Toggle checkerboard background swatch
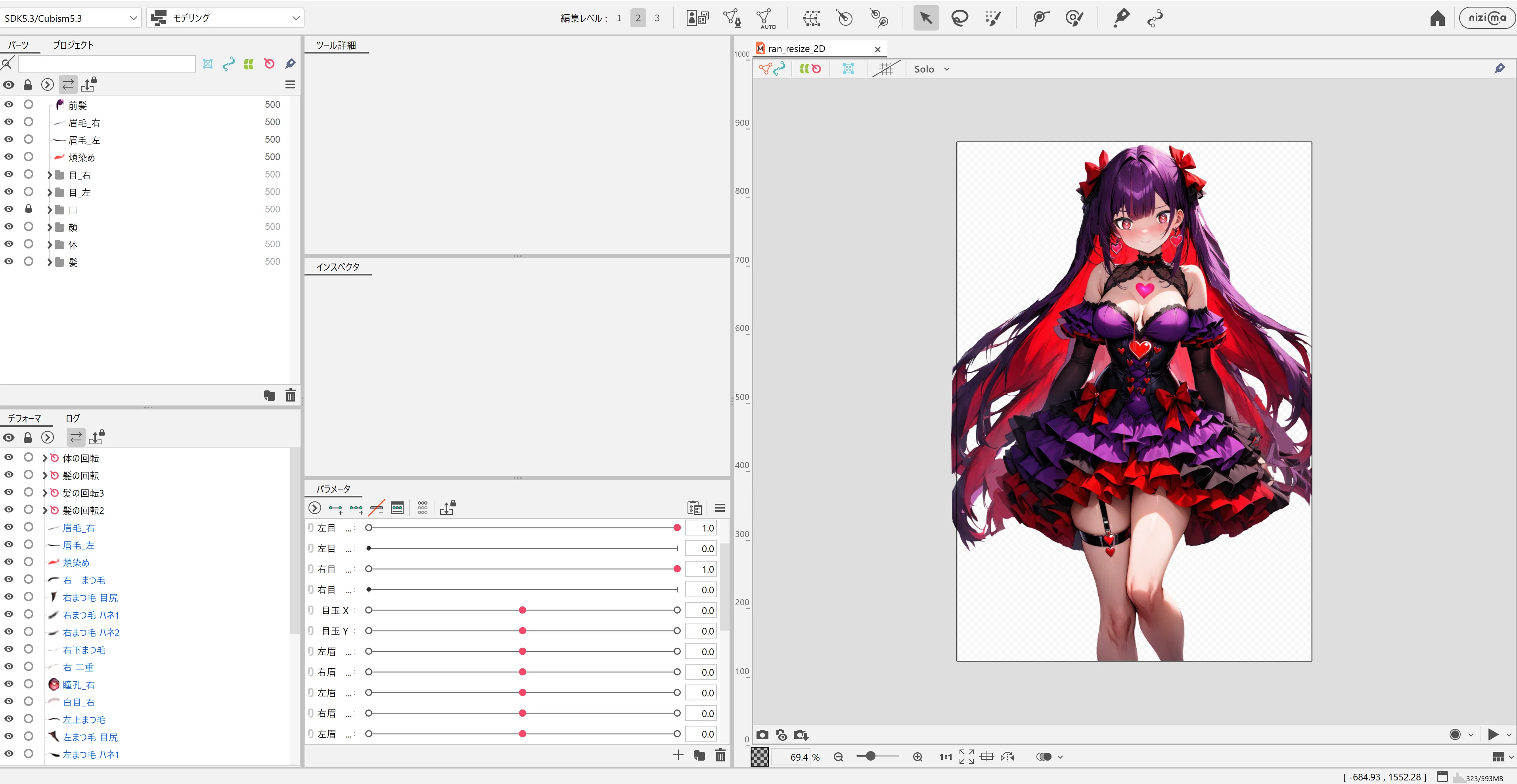The height and width of the screenshot is (784, 1517). 760,757
